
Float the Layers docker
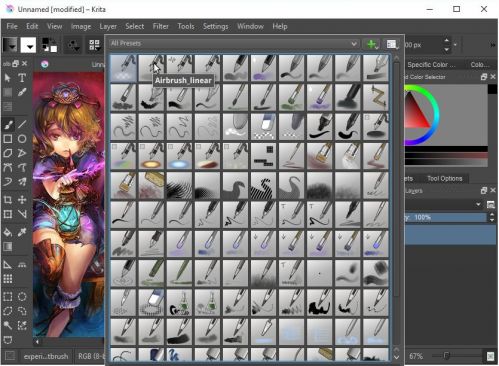coord(484,190)
